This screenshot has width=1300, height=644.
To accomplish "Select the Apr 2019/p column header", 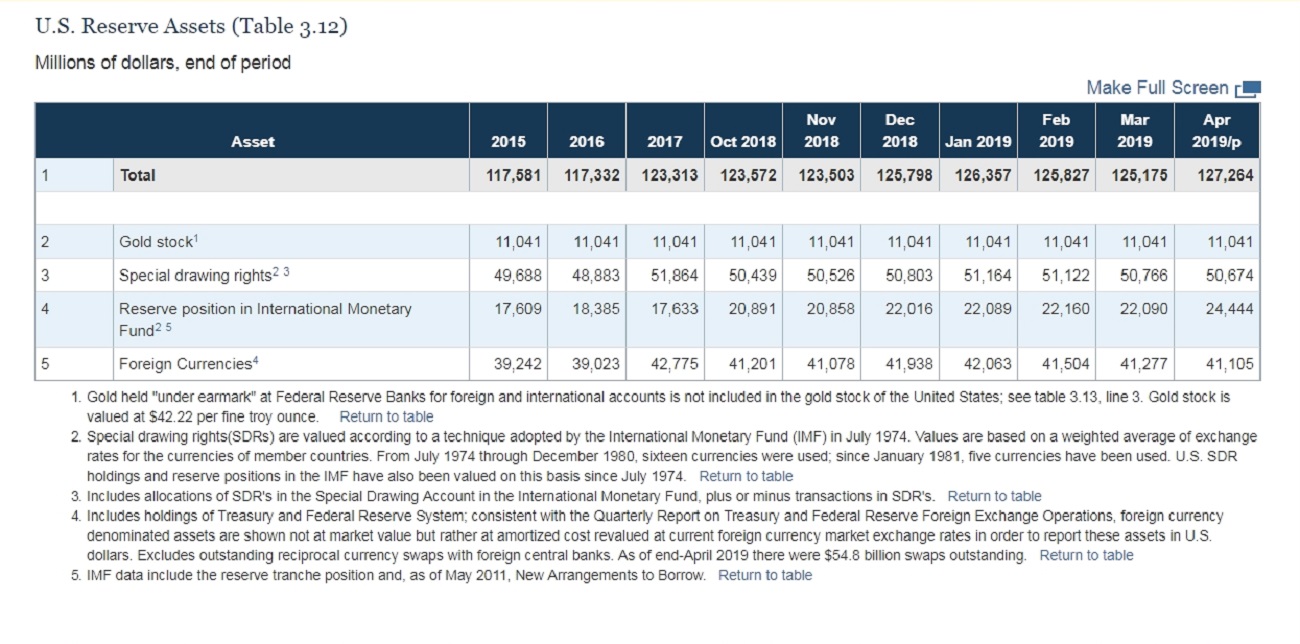I will click(1218, 131).
